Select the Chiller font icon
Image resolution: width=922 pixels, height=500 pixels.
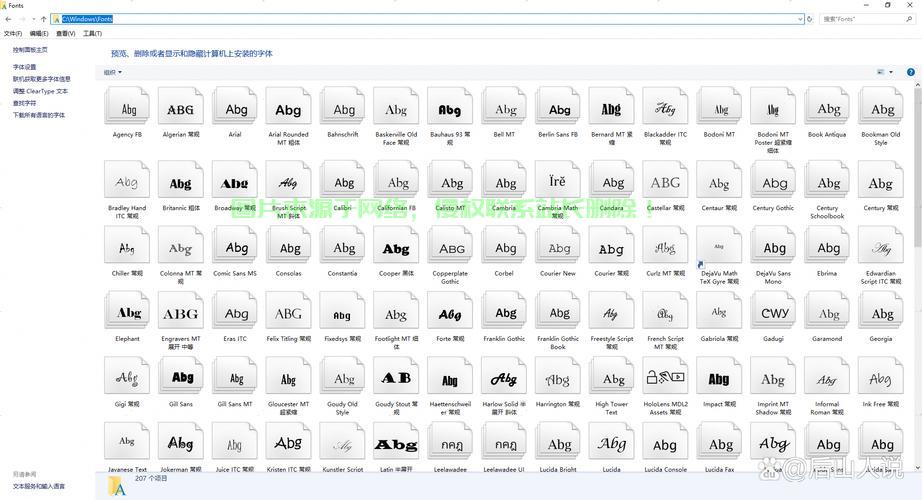(127, 245)
